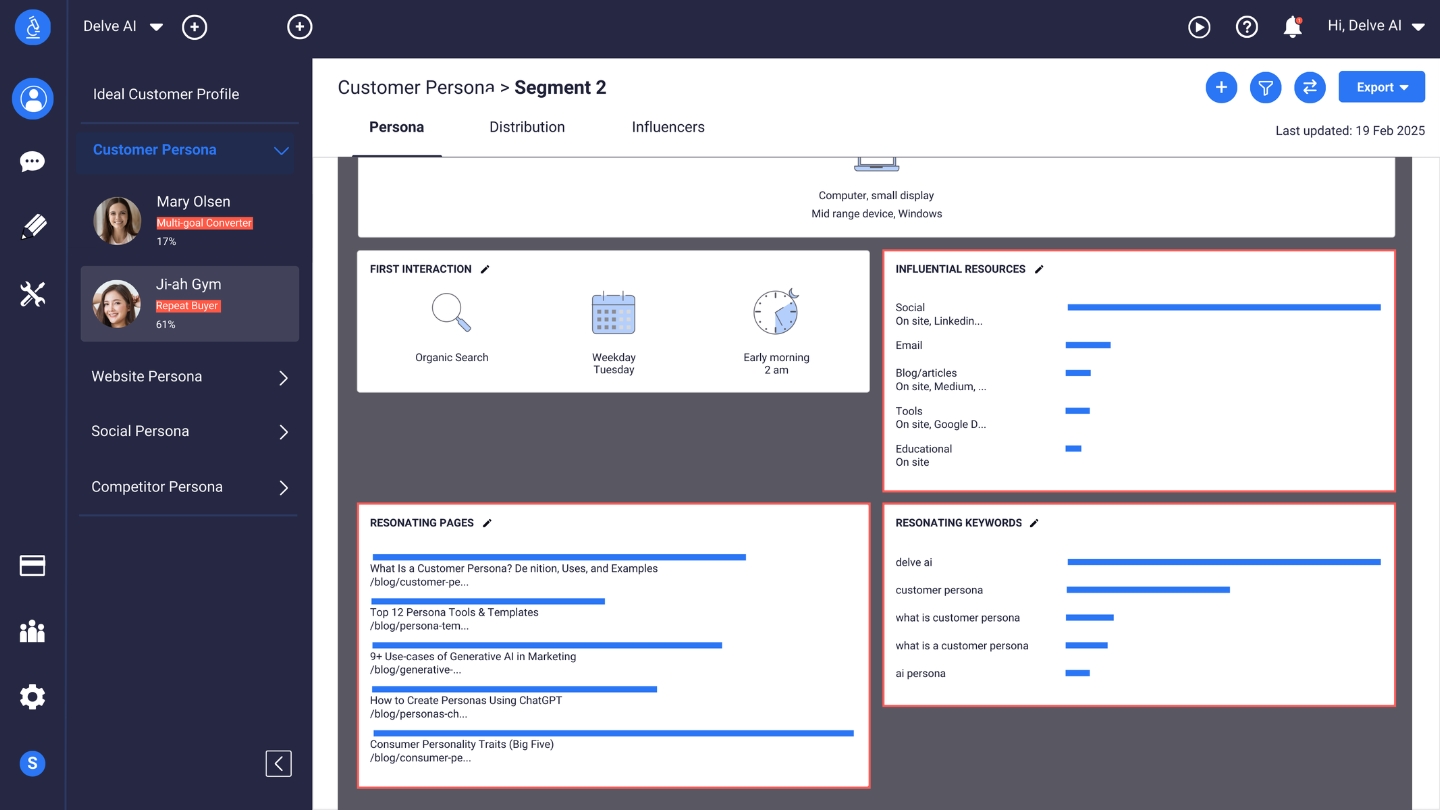
Task: Click the Export button
Action: (x=1381, y=87)
